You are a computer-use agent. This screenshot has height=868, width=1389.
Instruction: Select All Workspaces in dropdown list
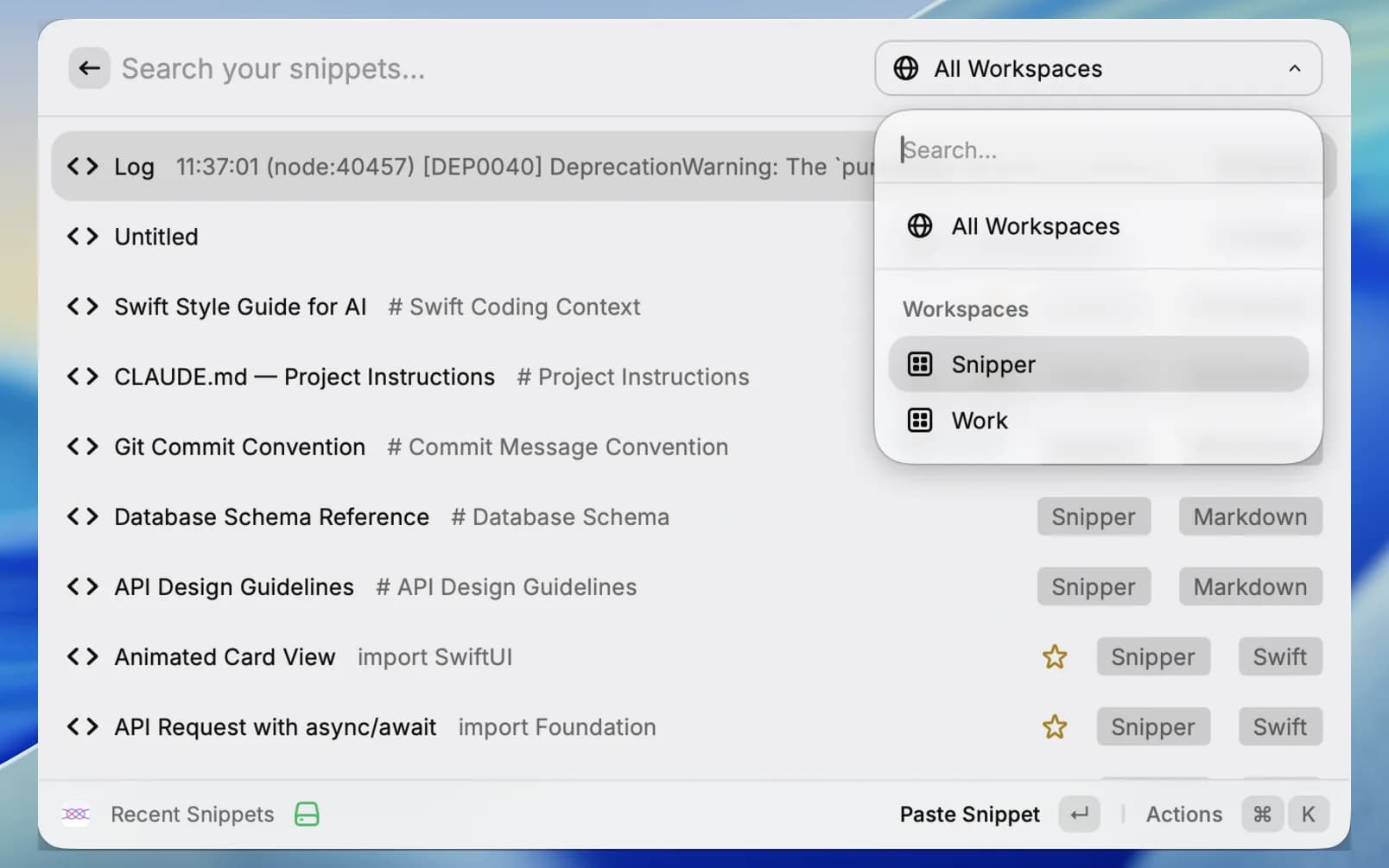click(x=1098, y=226)
